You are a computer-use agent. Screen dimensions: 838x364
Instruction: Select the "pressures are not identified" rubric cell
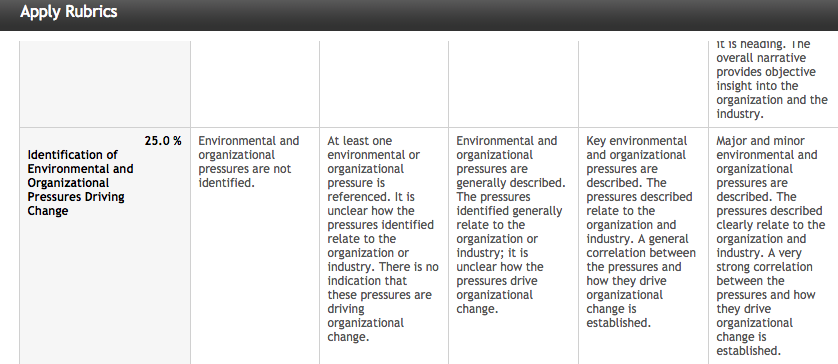pos(255,246)
